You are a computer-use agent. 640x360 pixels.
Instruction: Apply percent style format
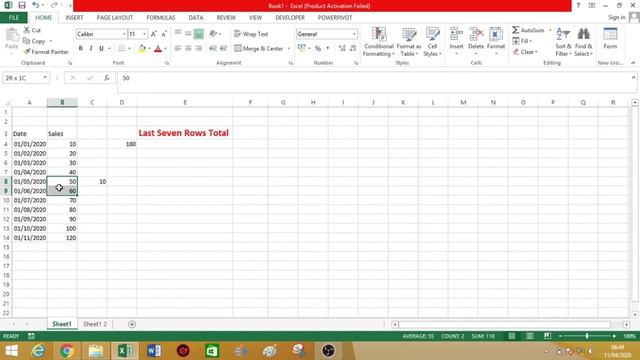pyautogui.click(x=318, y=49)
